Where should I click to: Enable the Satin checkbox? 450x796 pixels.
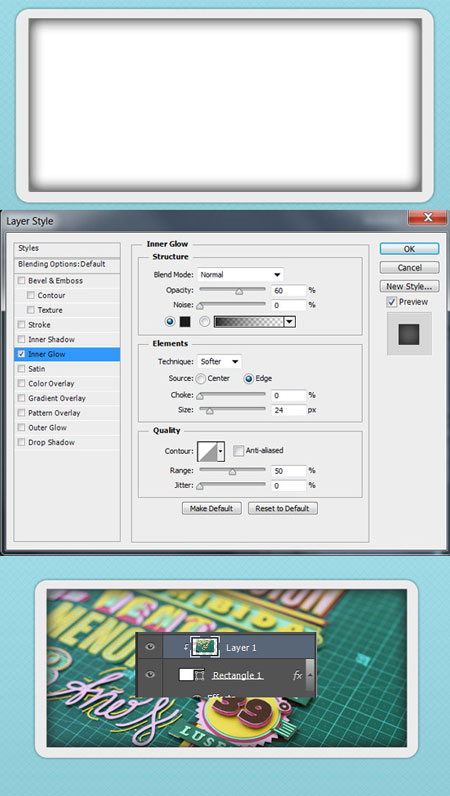(21, 369)
